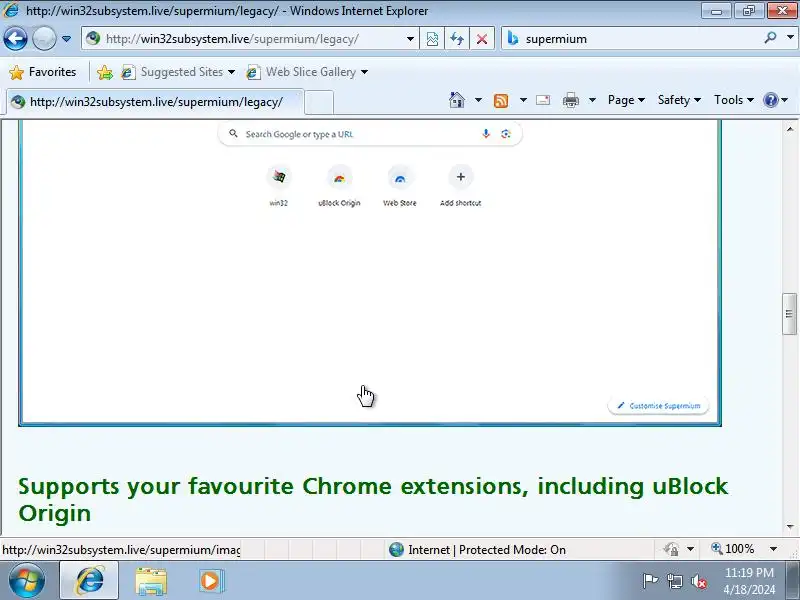The image size is (800, 600).
Task: Open the recent pages dropdown arrow
Action: (x=66, y=39)
